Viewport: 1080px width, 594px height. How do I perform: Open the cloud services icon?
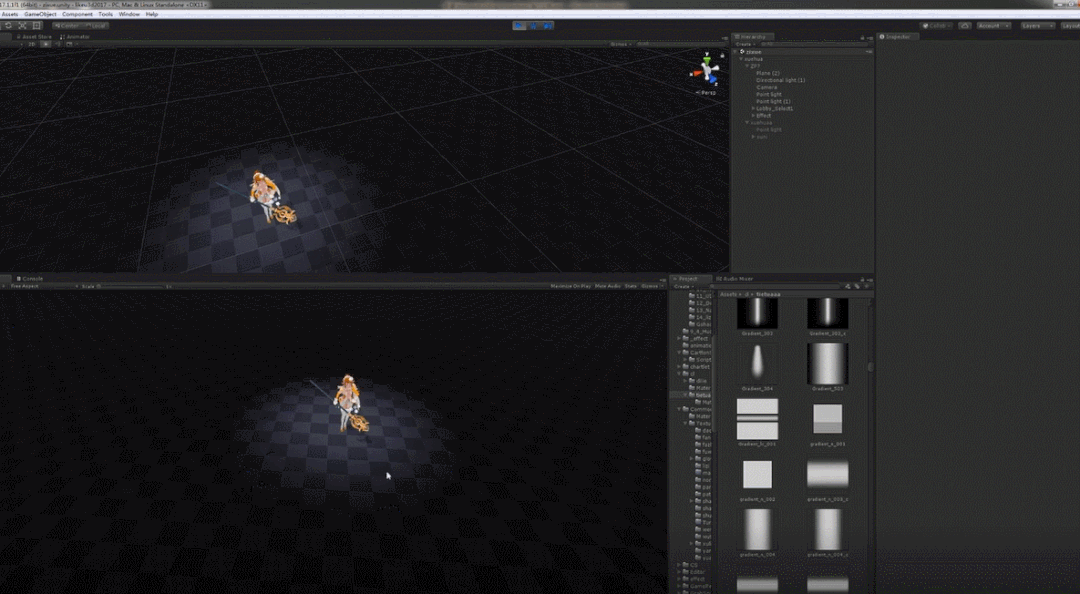965,25
